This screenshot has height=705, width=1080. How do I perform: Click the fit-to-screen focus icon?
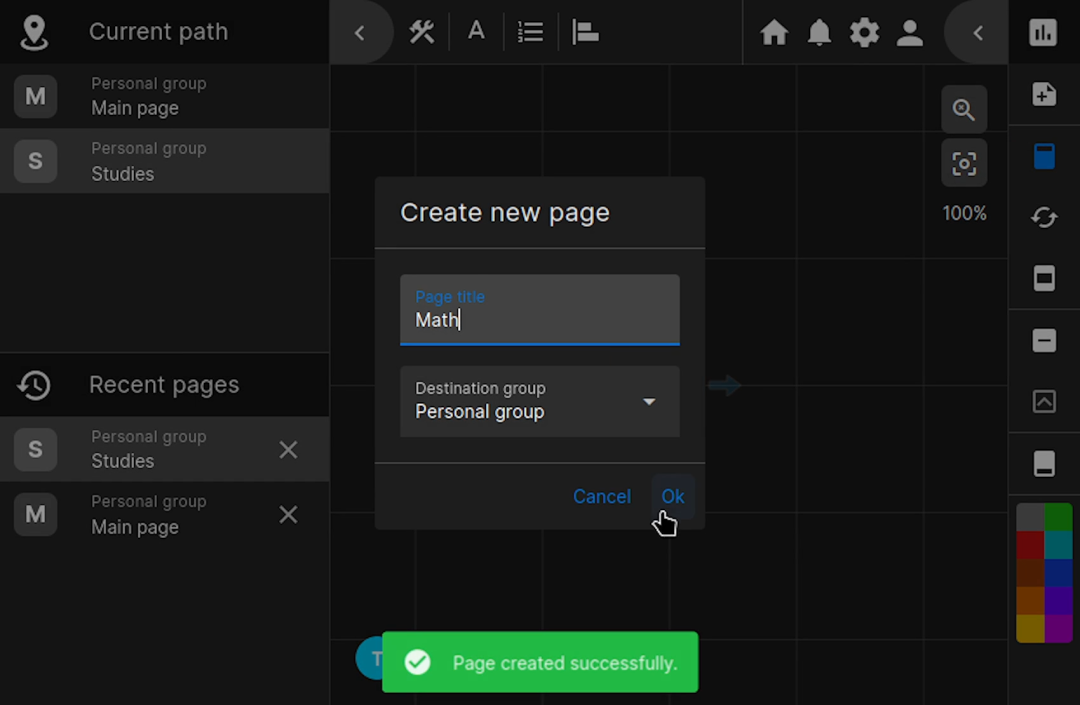[x=964, y=164]
